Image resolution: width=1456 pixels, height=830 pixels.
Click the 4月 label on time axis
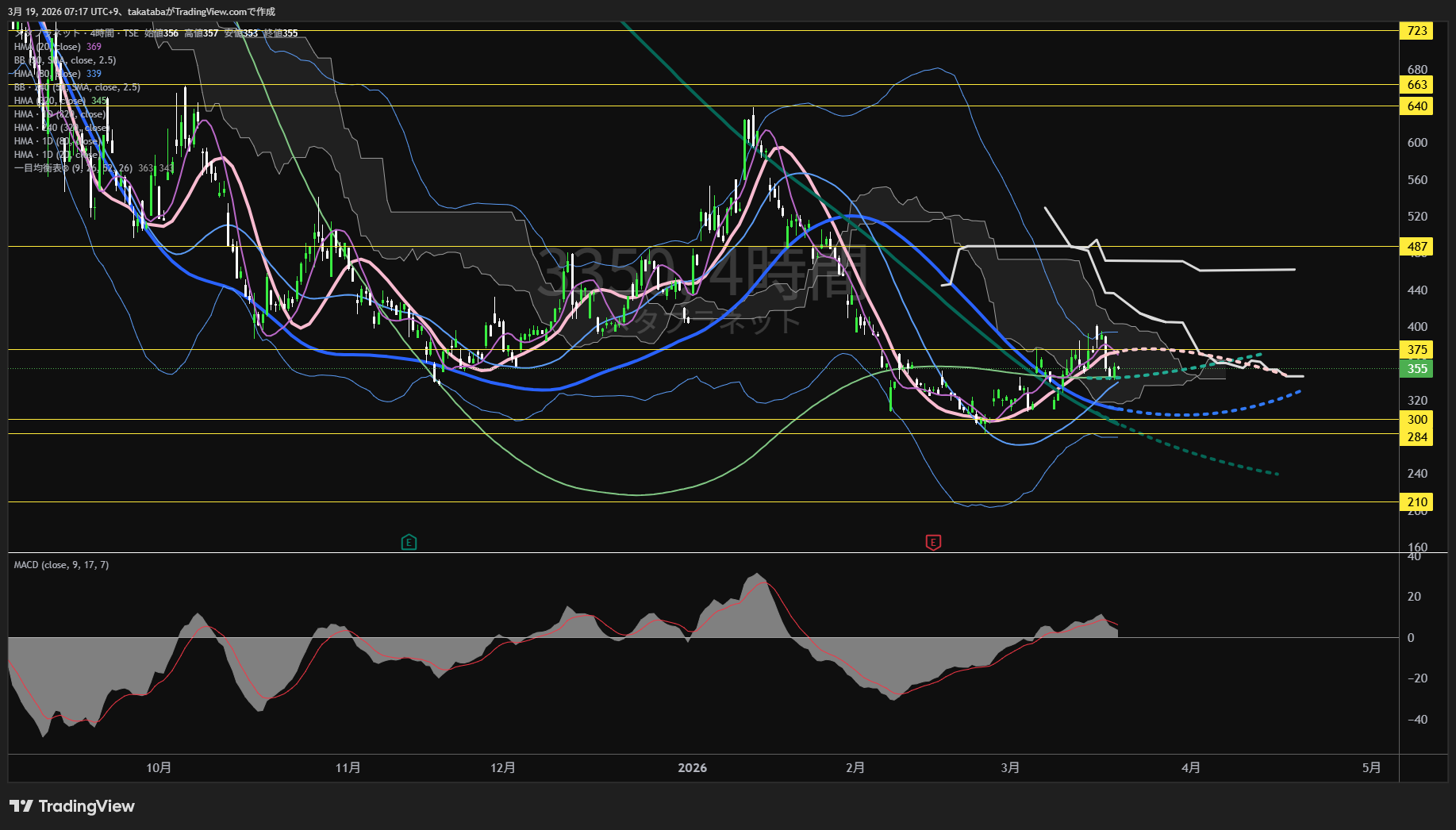pos(1190,768)
